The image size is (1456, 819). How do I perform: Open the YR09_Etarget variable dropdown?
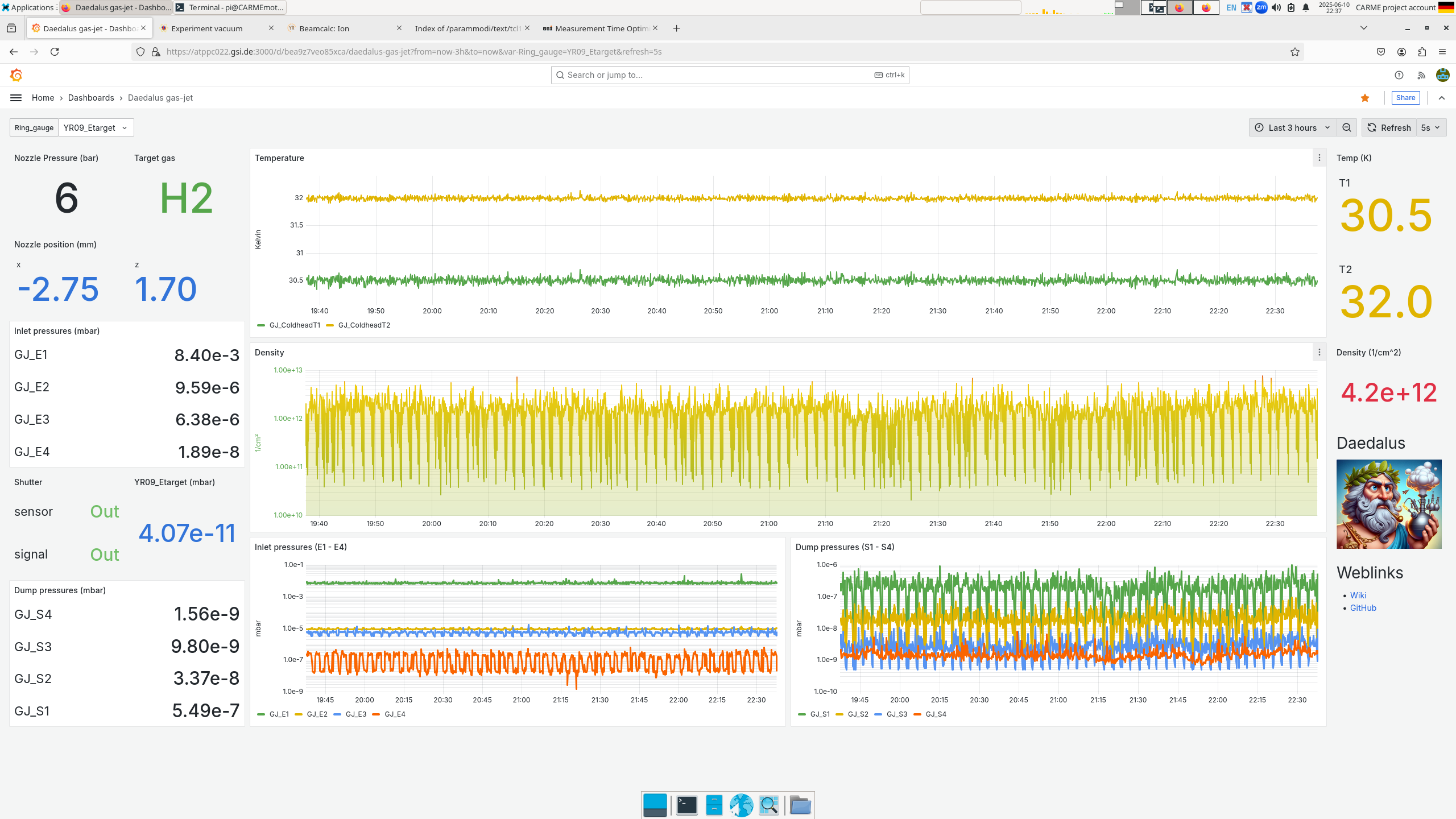pos(95,127)
